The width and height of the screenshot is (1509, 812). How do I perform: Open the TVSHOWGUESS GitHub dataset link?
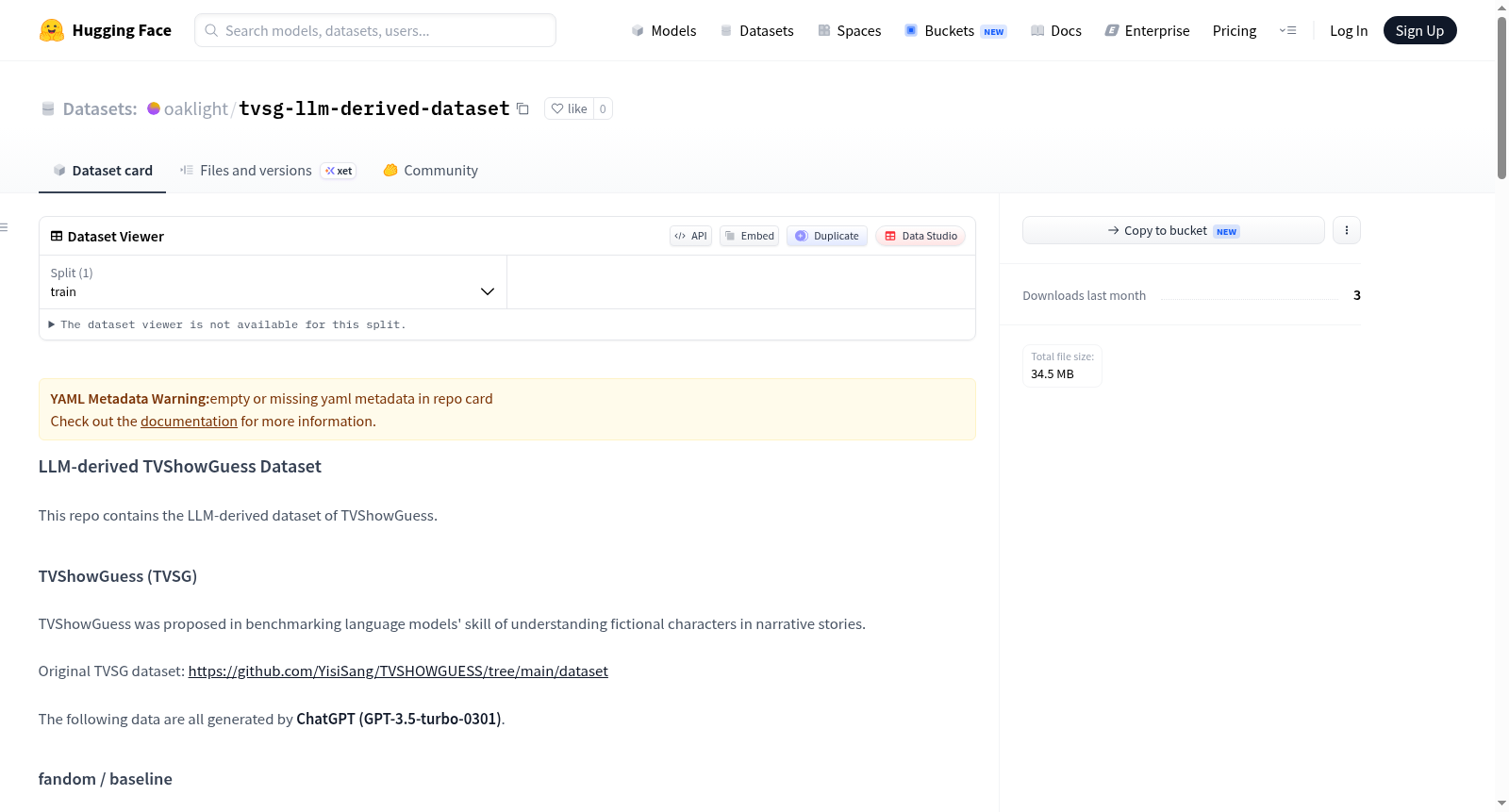point(398,671)
